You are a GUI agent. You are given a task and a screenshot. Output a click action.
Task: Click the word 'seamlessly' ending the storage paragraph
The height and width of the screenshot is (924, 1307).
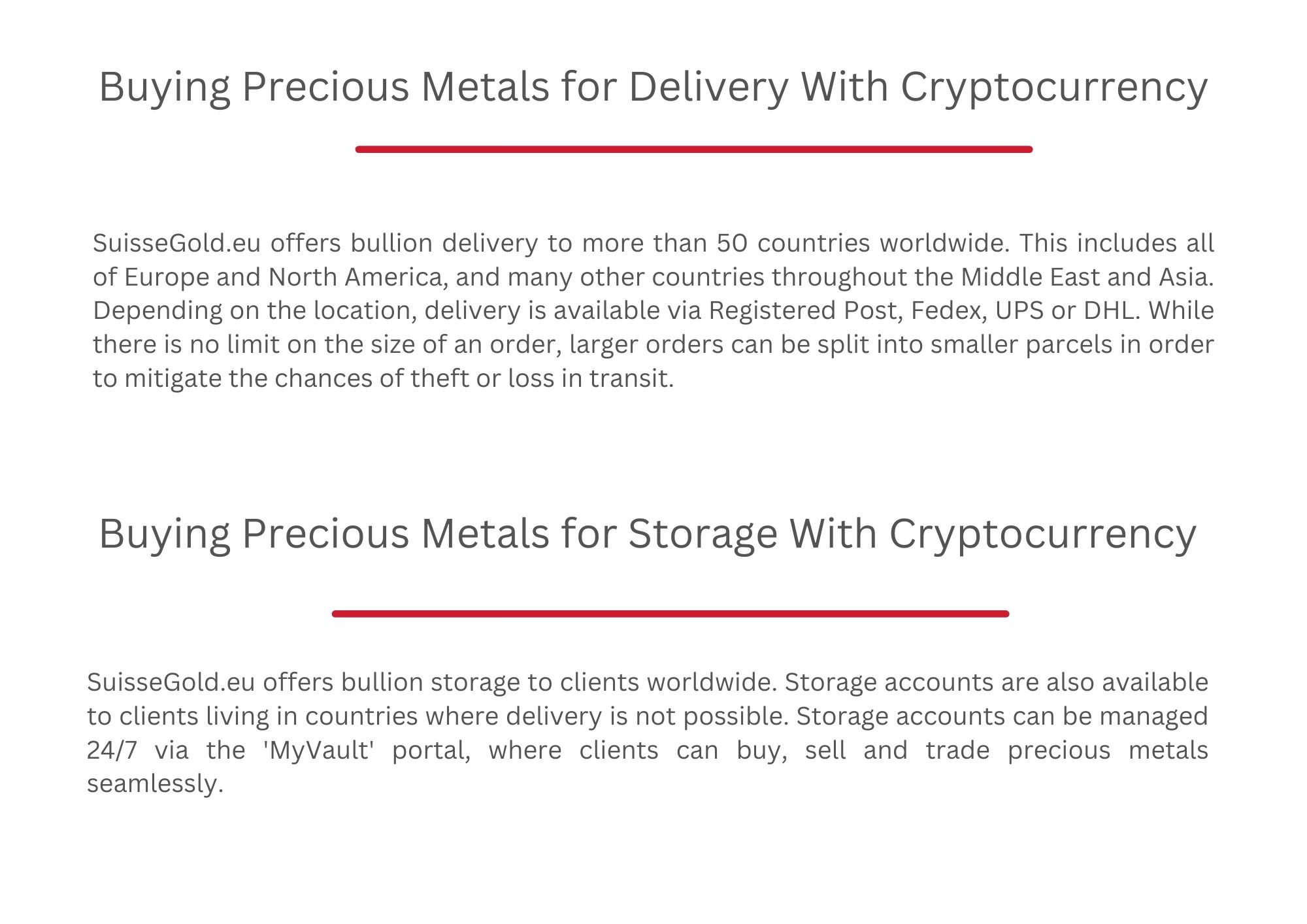coord(156,784)
